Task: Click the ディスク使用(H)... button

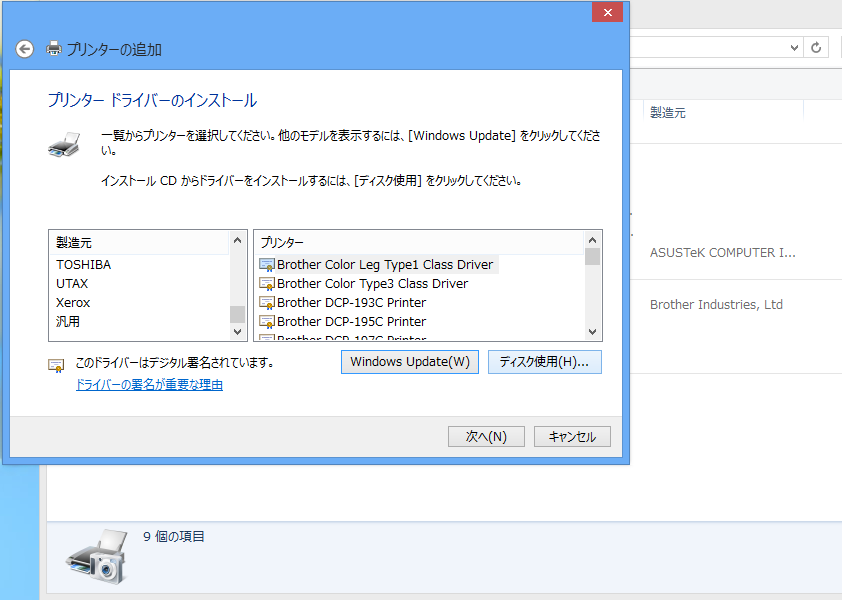Action: coord(545,362)
